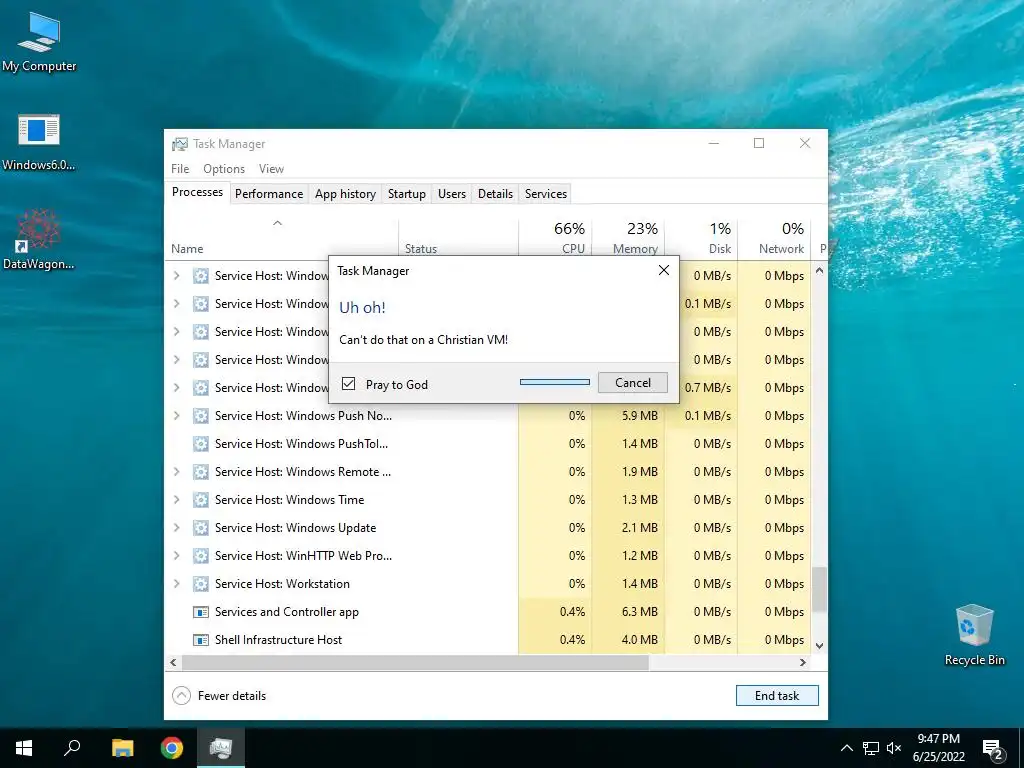Click gear icon of Service Host: WinHTTP Web Pro...
Image resolution: width=1024 pixels, height=768 pixels.
pos(201,556)
